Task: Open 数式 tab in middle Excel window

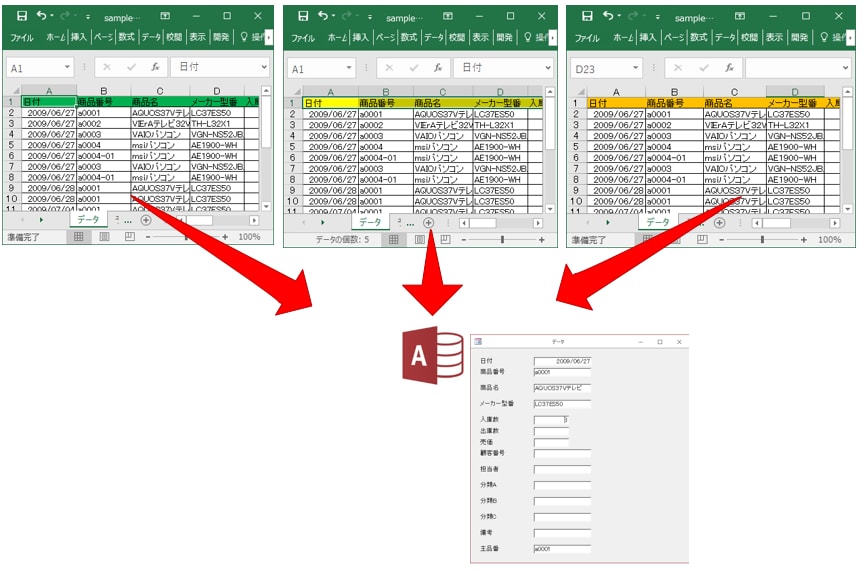Action: click(409, 38)
